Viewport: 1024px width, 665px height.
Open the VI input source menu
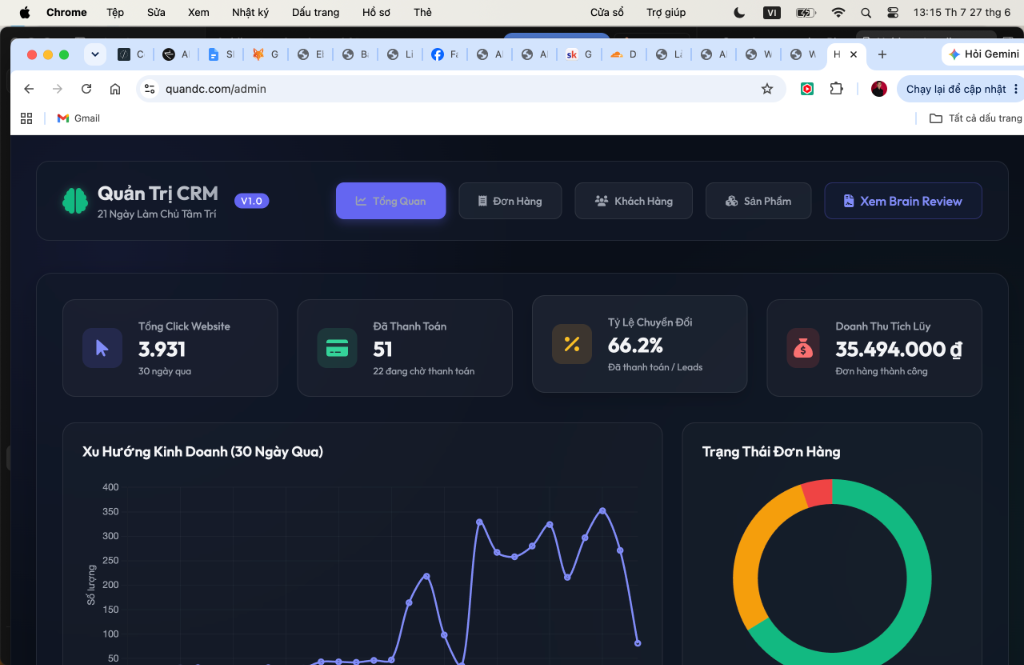[x=771, y=12]
